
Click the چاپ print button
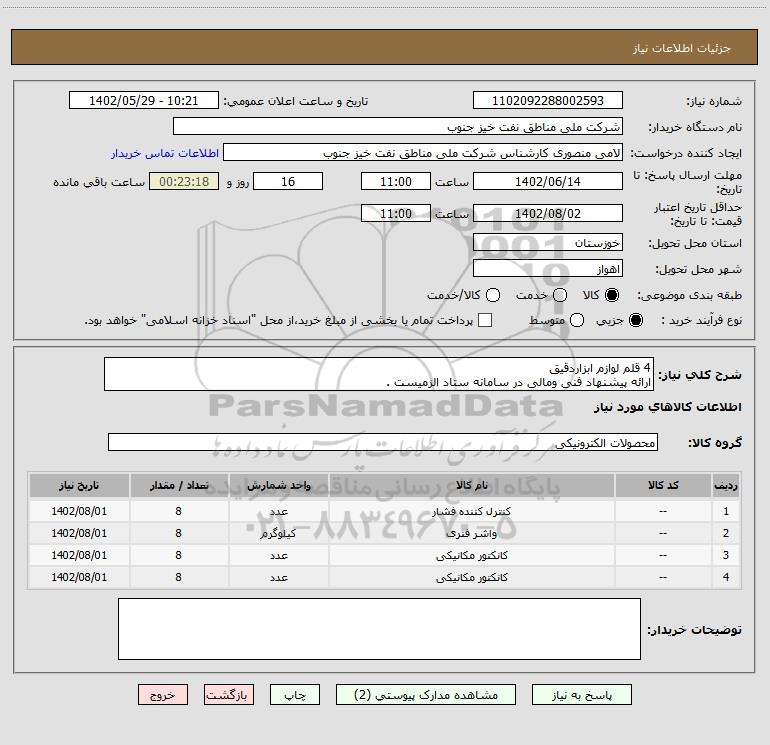(x=295, y=695)
